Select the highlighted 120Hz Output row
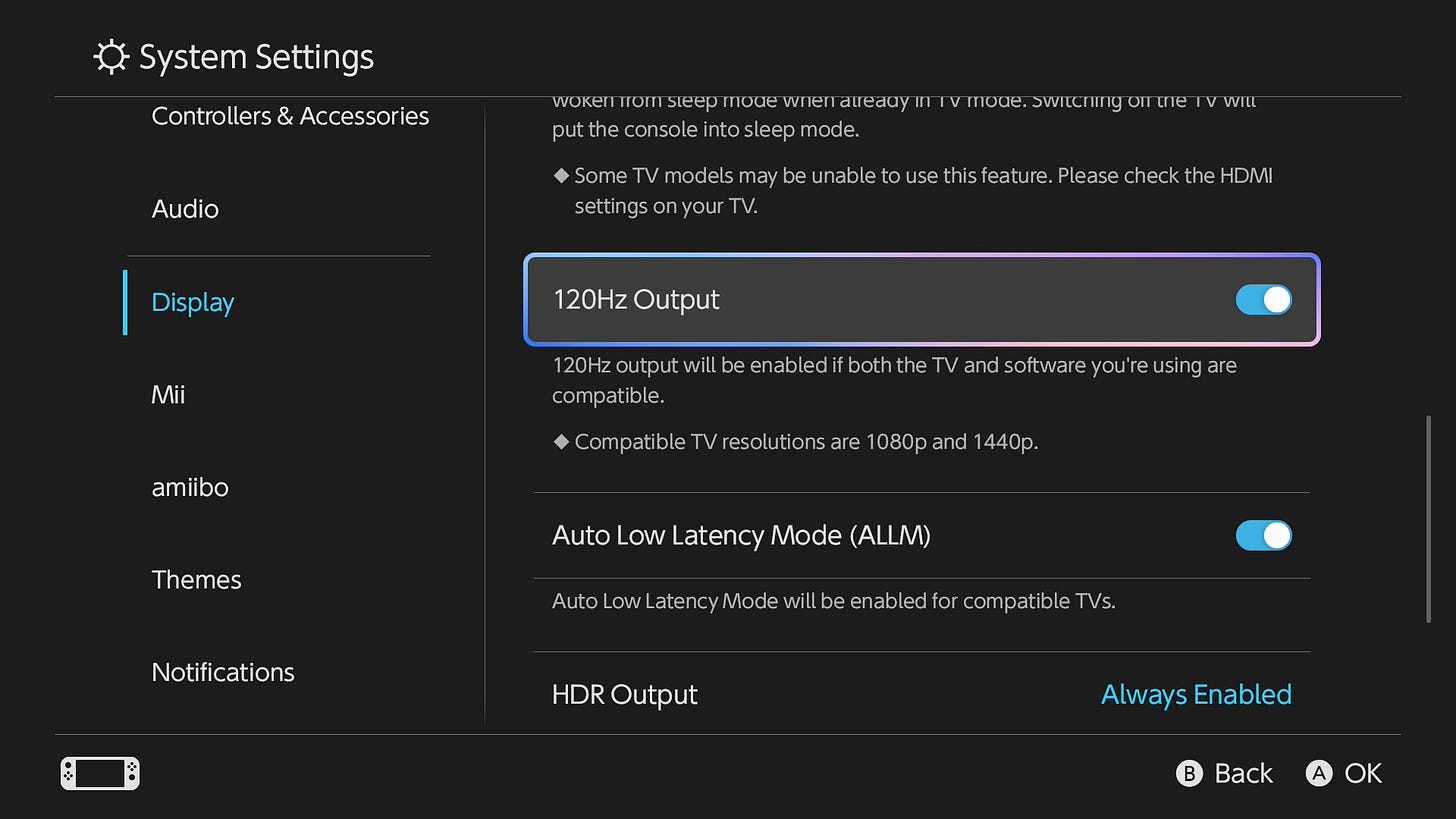The image size is (1456, 819). (x=920, y=299)
